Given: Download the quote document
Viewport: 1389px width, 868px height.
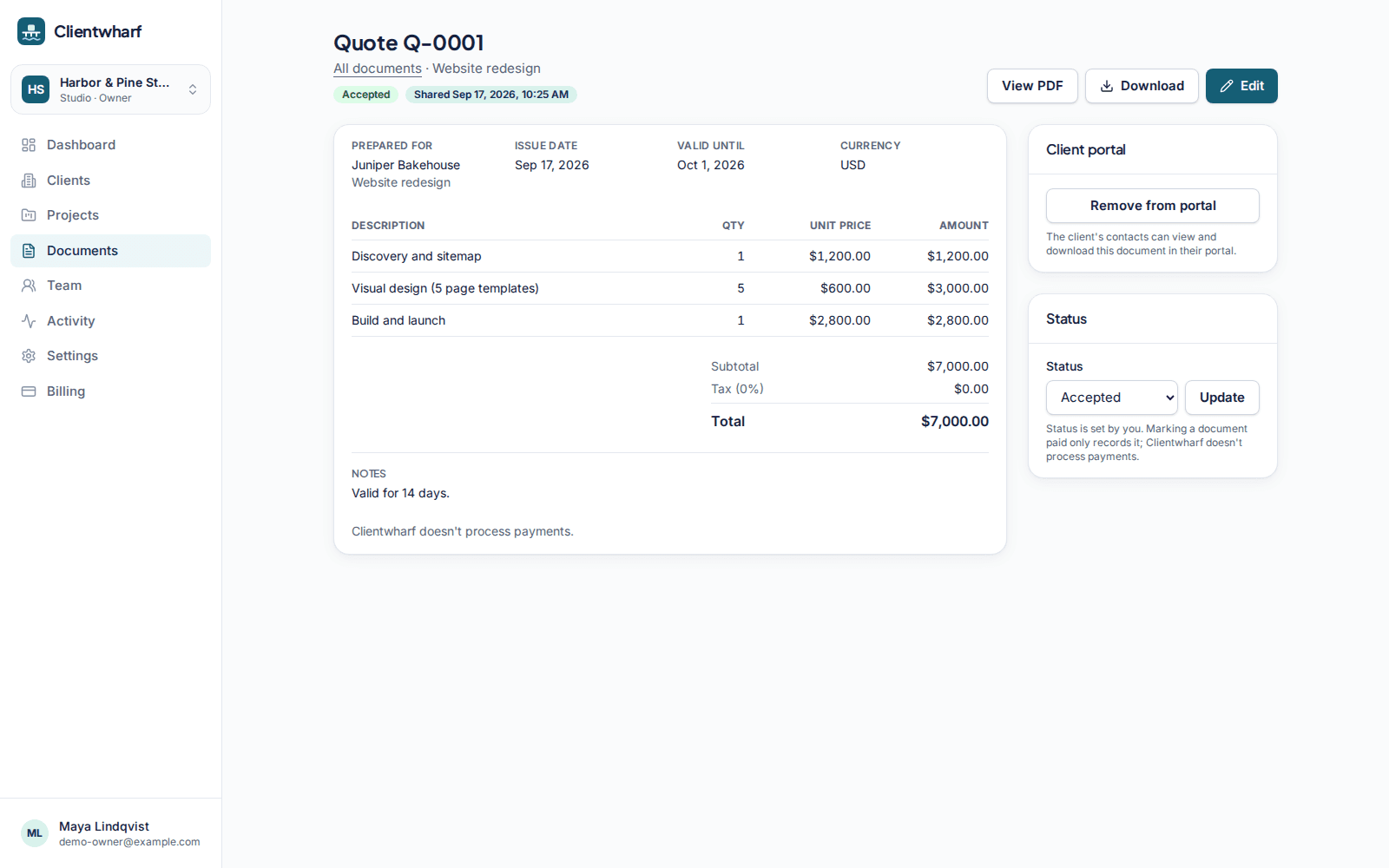Looking at the screenshot, I should (1142, 86).
